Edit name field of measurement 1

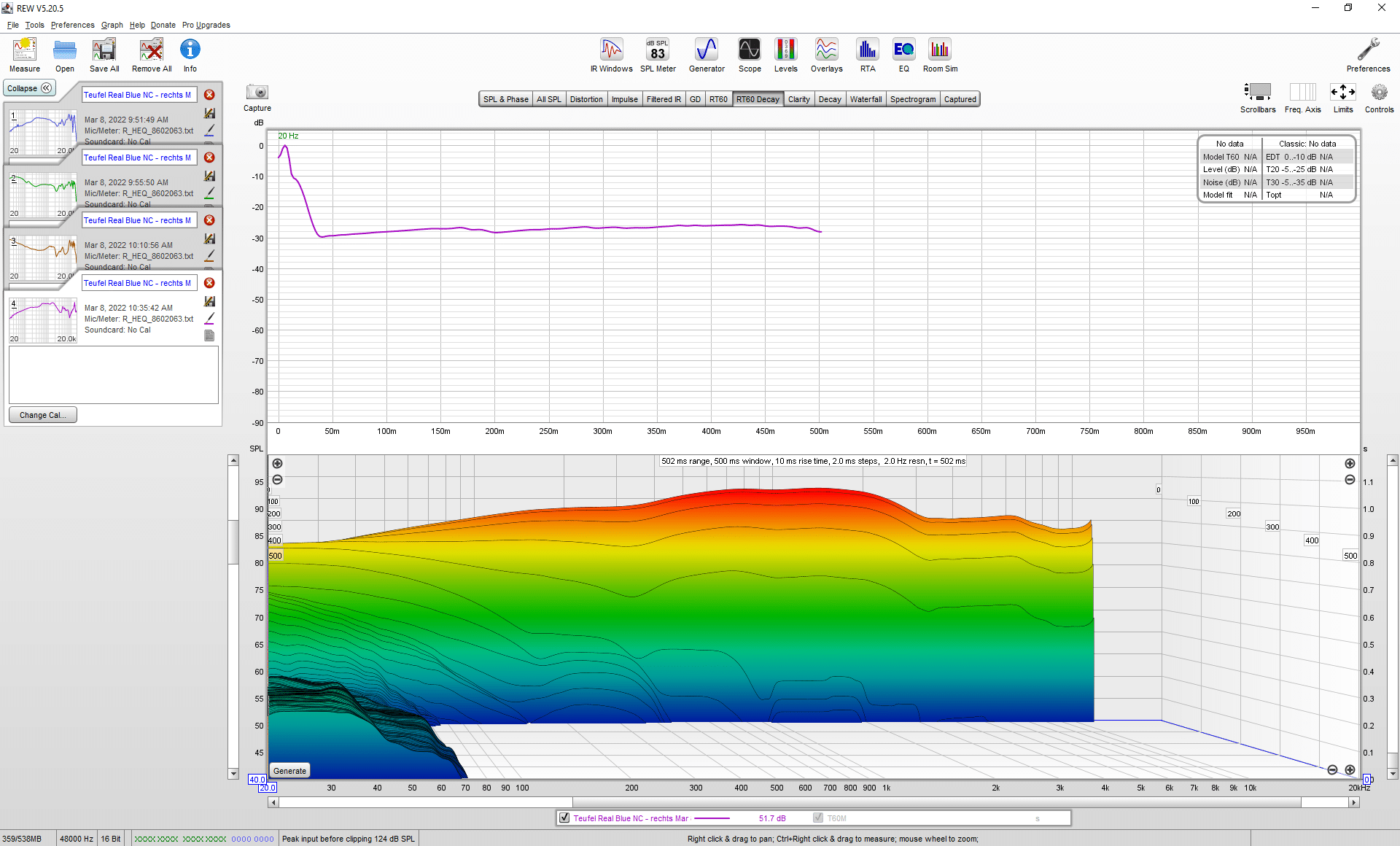pos(139,95)
